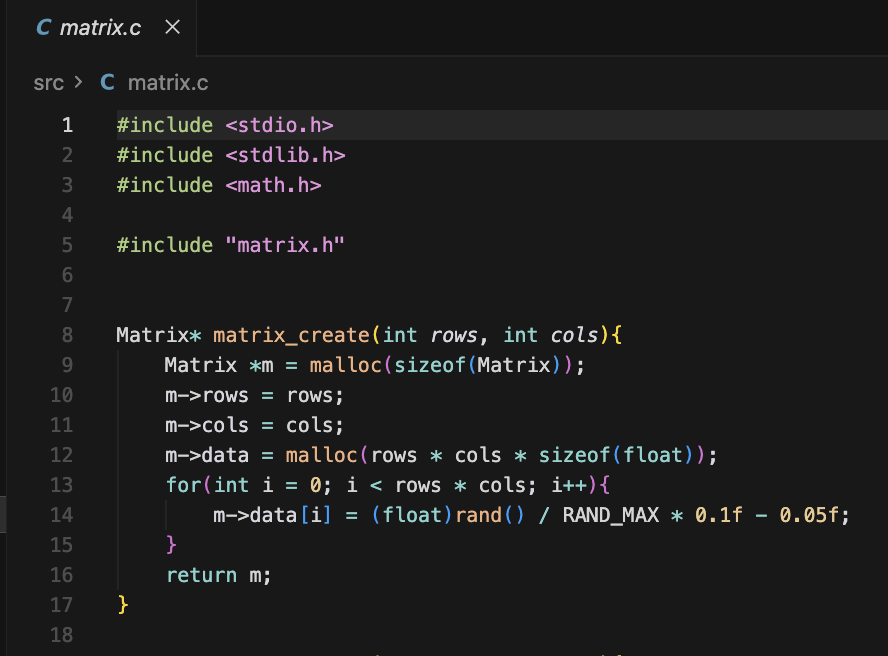The image size is (888, 656).
Task: Click the rows parameter in function signature
Action: pyautogui.click(x=454, y=335)
